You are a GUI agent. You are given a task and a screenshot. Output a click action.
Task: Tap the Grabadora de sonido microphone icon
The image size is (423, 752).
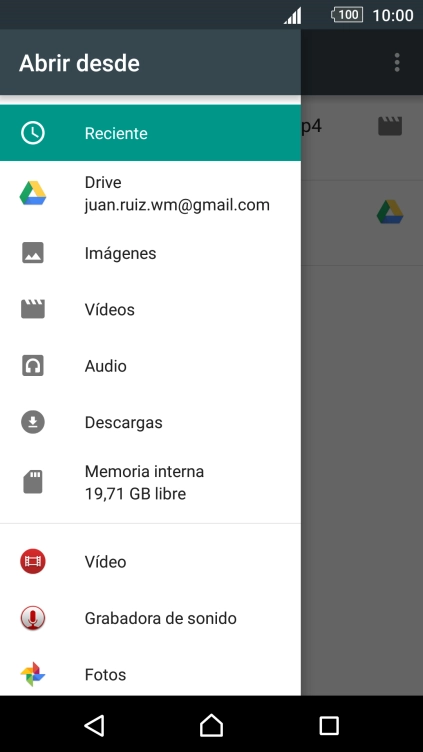pyautogui.click(x=33, y=618)
